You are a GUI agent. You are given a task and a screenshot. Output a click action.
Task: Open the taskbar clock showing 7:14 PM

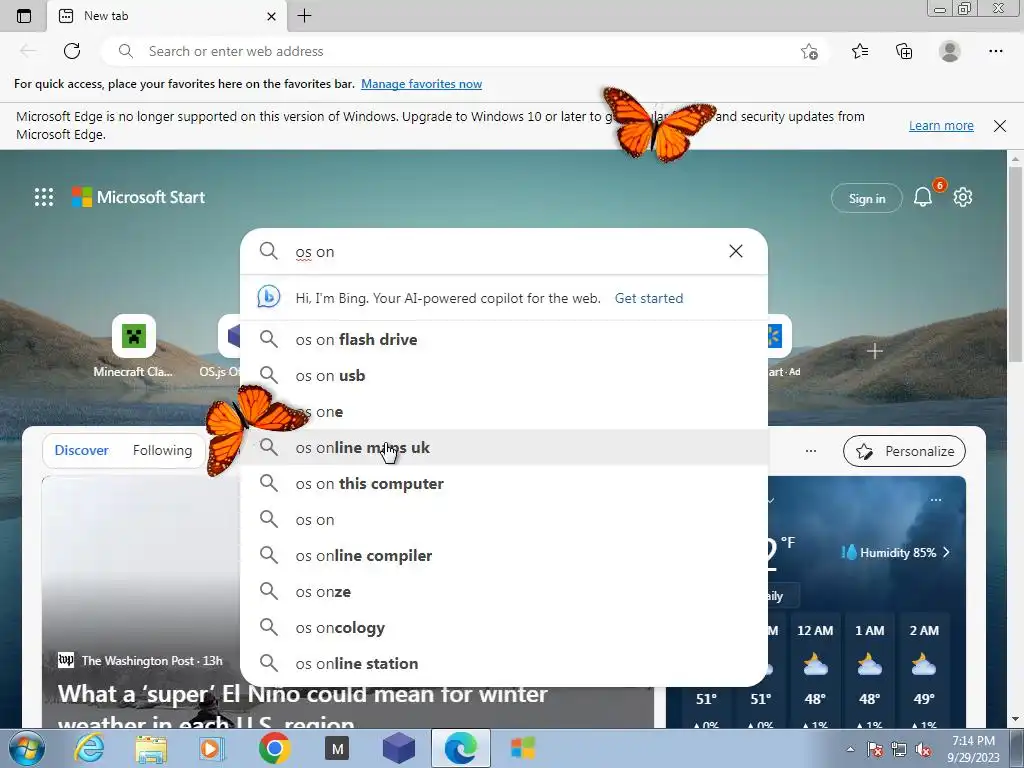tap(973, 749)
